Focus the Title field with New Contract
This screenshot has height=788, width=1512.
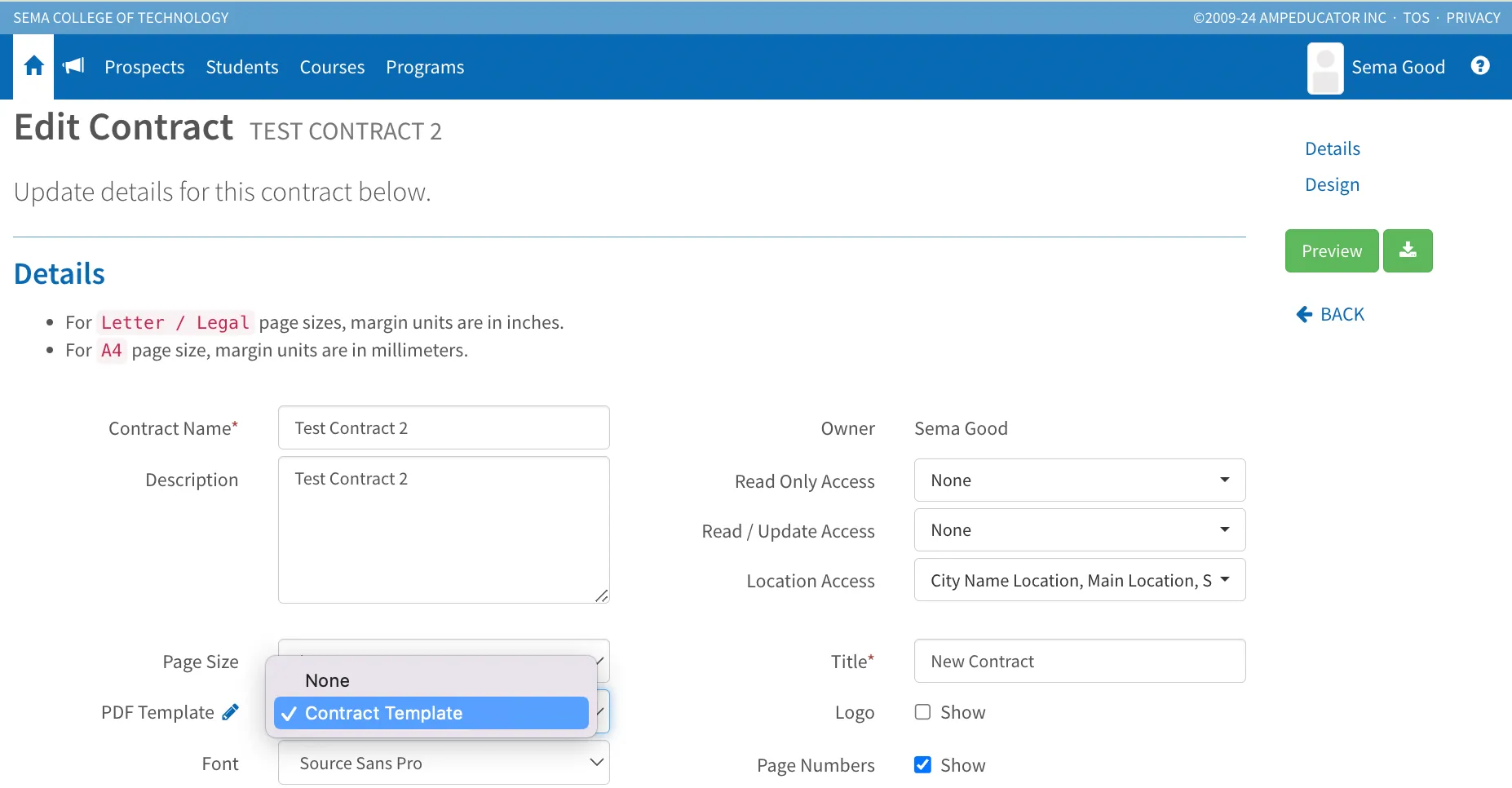click(x=1080, y=661)
